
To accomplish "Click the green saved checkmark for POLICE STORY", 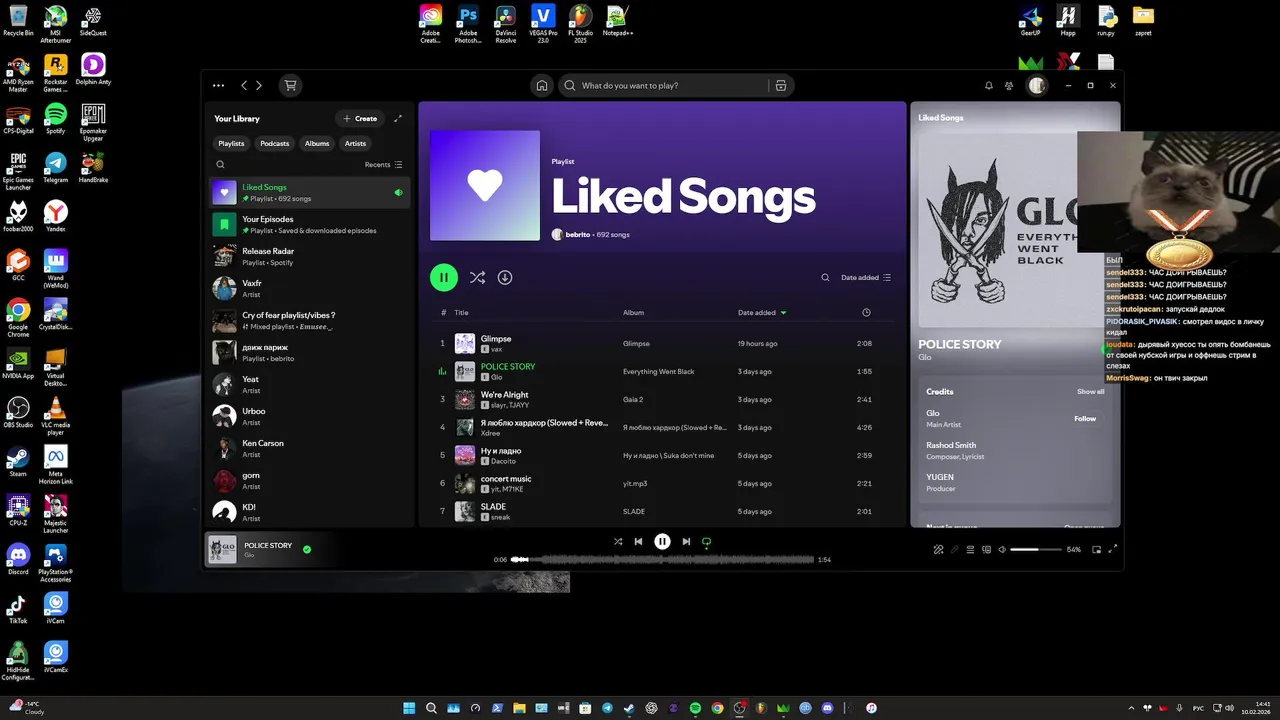I will (x=307, y=549).
